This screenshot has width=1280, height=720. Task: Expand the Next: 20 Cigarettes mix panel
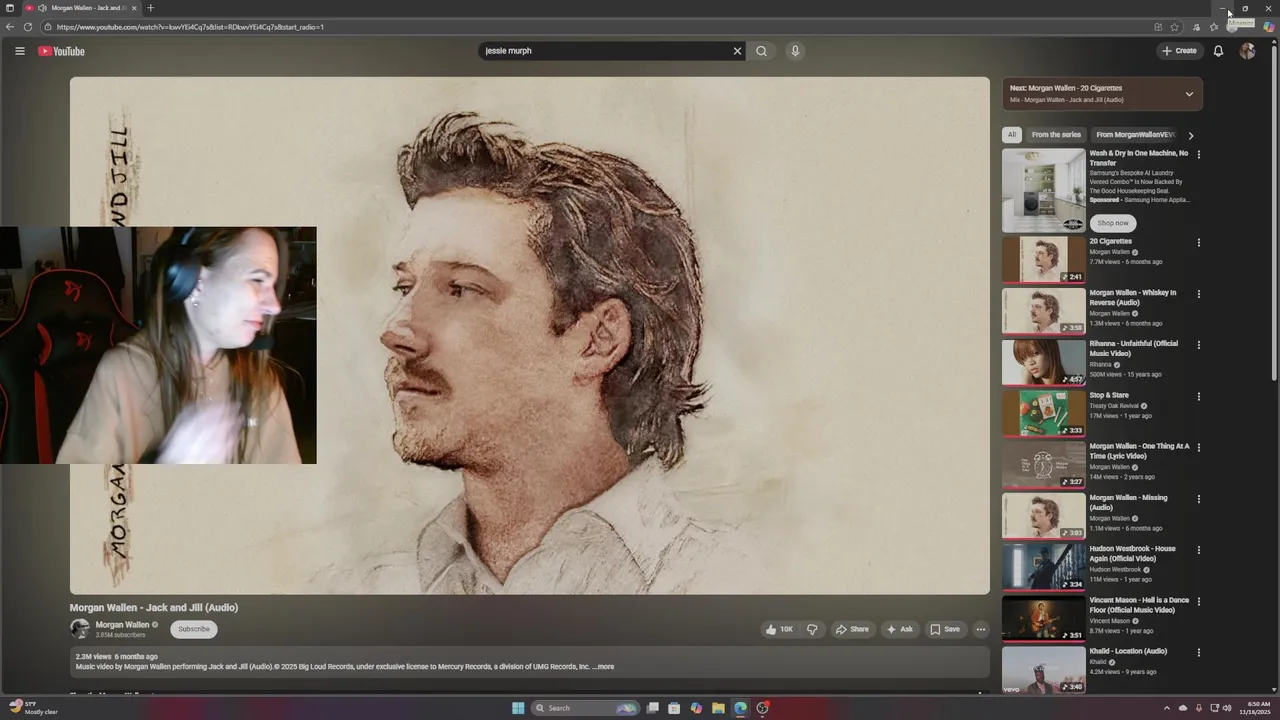1189,94
